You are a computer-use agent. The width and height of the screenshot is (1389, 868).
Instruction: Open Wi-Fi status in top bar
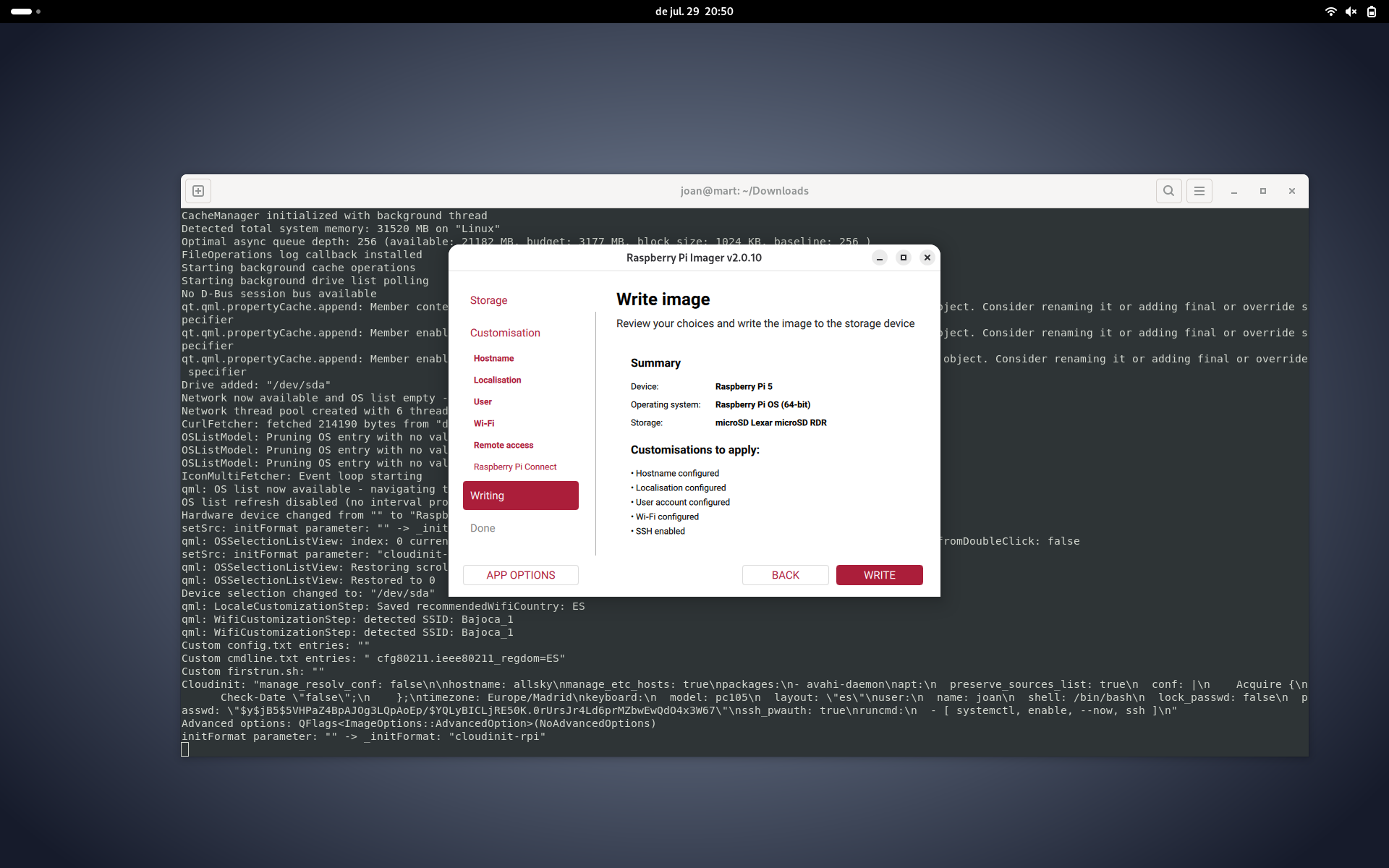[1330, 12]
